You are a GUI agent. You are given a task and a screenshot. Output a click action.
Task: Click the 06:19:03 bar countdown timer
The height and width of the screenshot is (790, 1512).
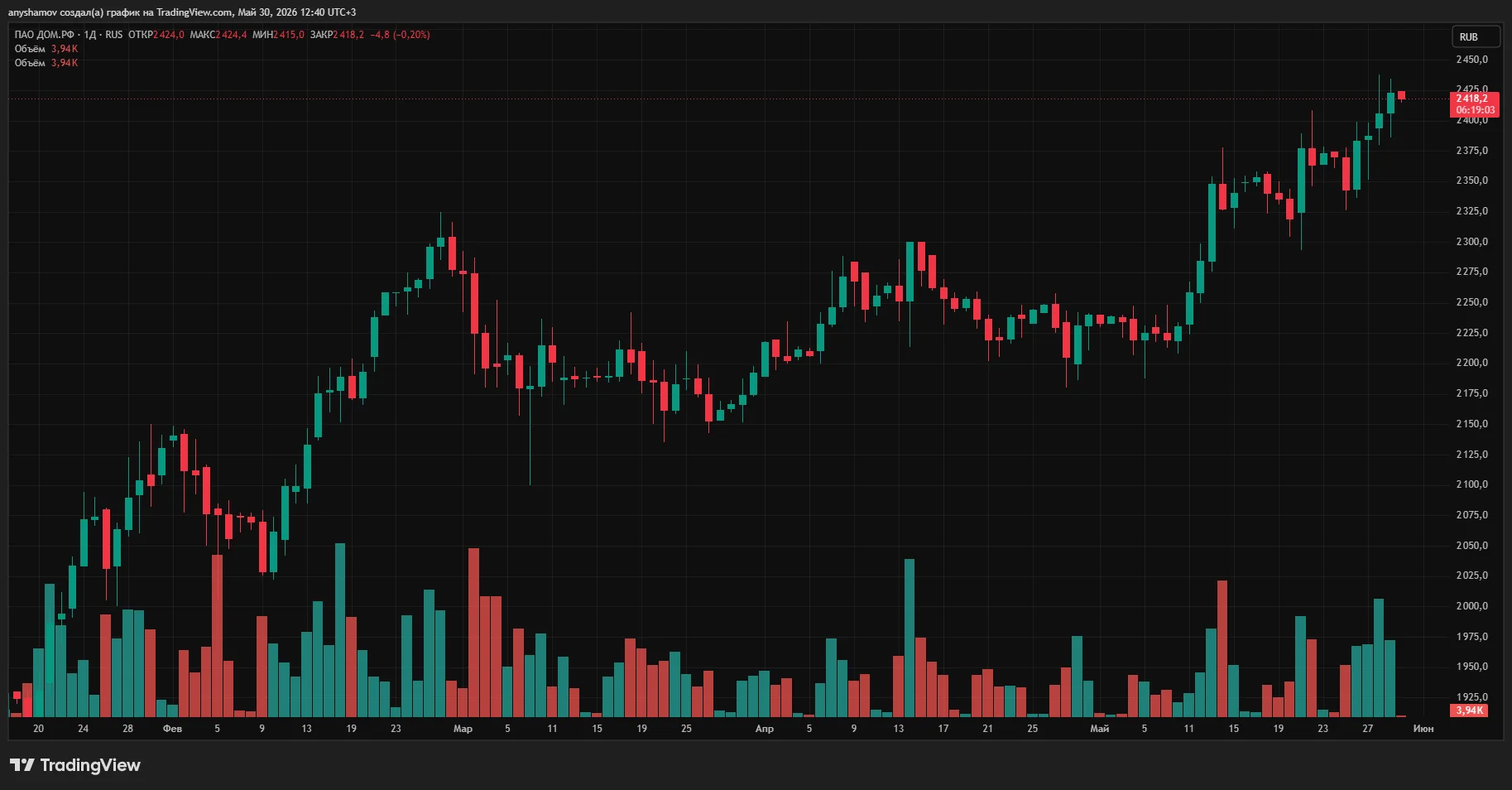pos(1475,110)
